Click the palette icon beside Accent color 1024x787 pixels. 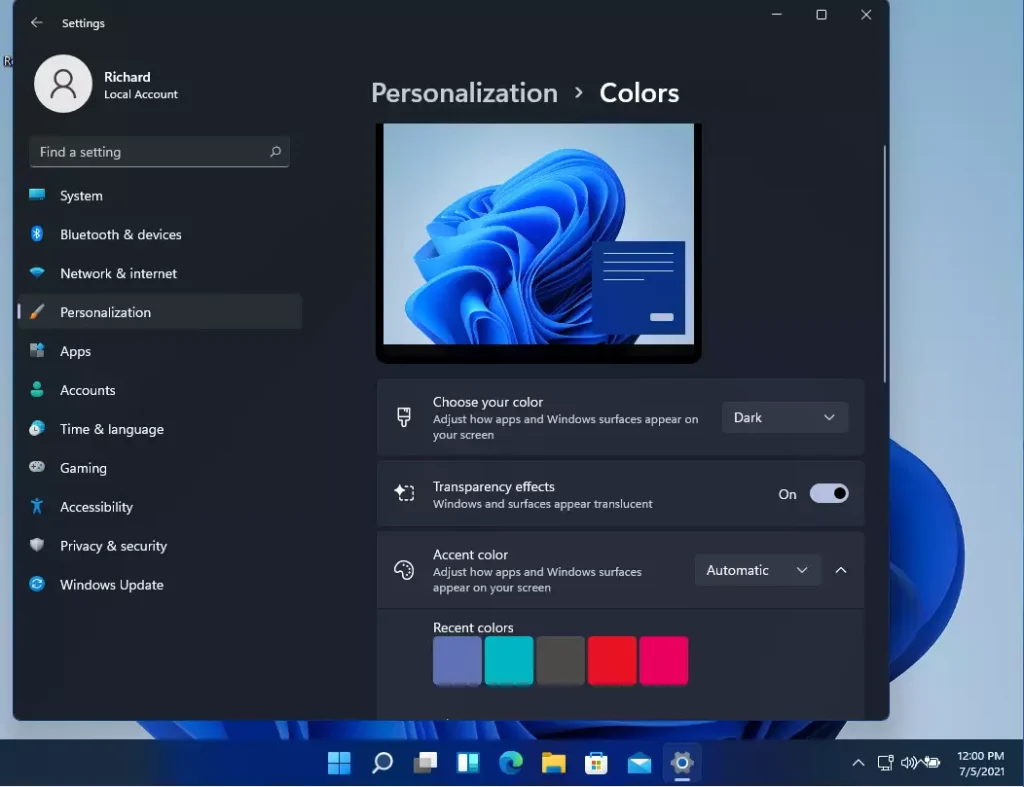[404, 570]
